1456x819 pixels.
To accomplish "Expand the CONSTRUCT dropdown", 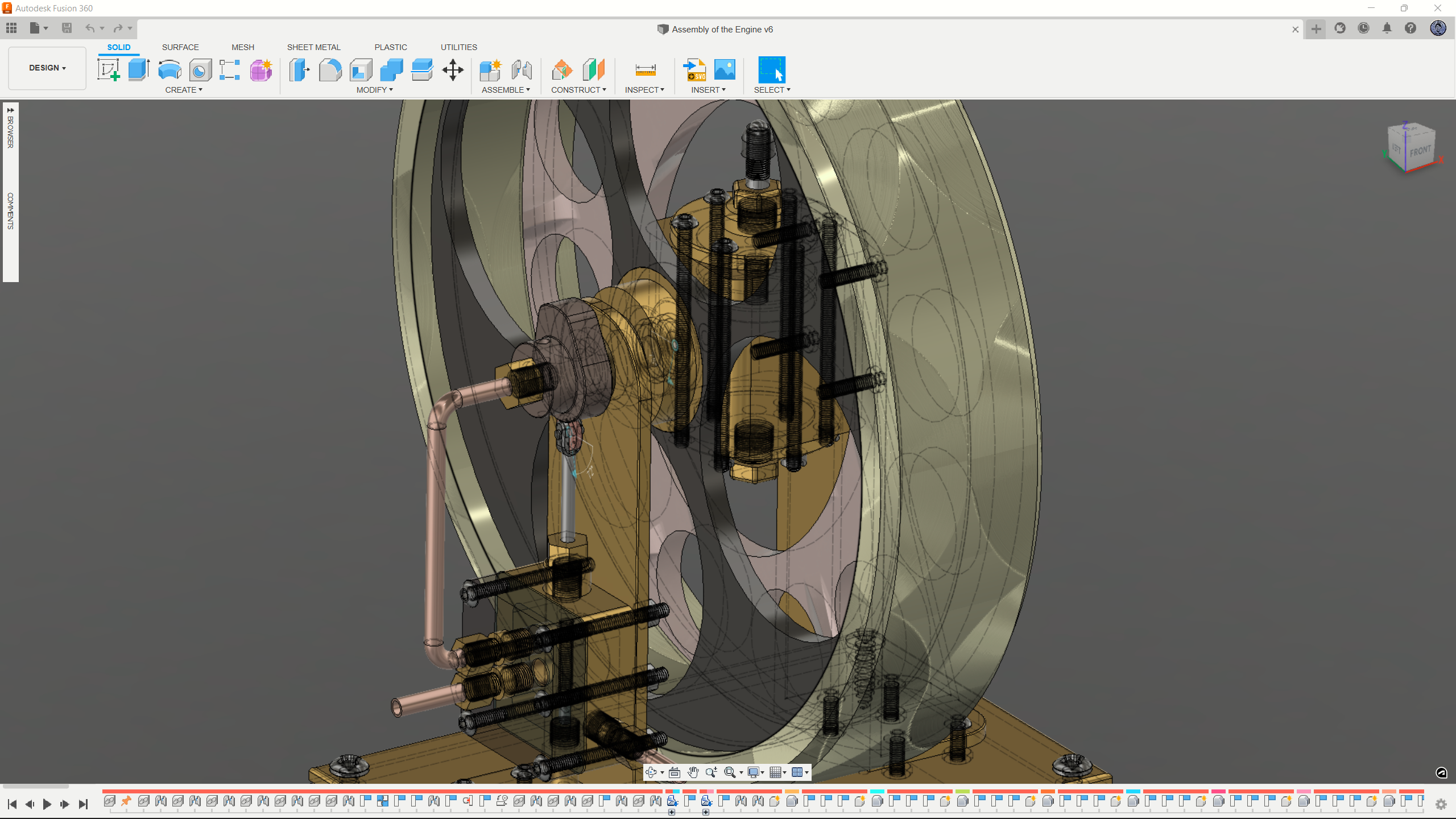I will [x=578, y=90].
